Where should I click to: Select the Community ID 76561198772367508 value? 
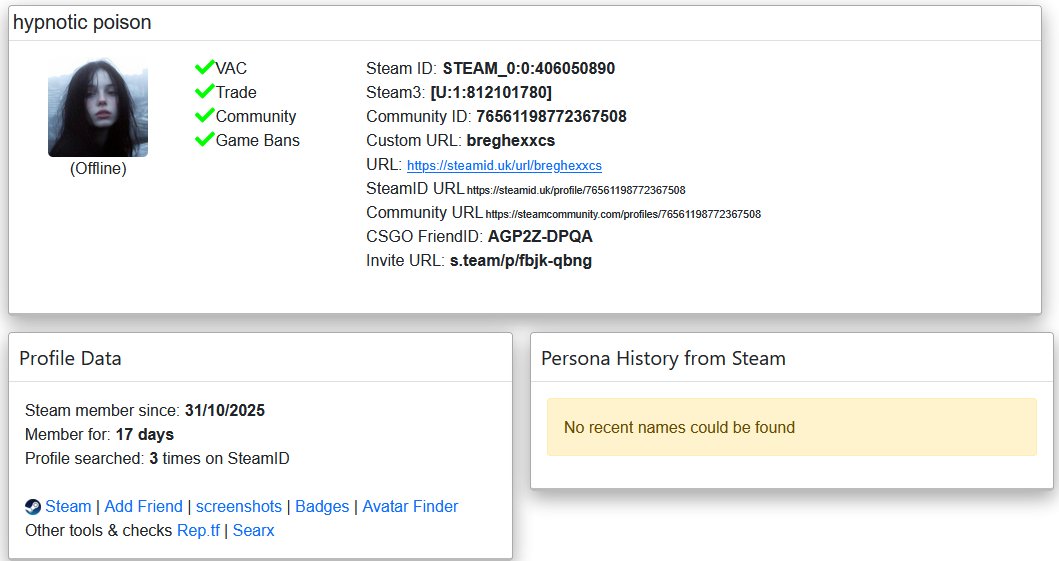coord(551,116)
